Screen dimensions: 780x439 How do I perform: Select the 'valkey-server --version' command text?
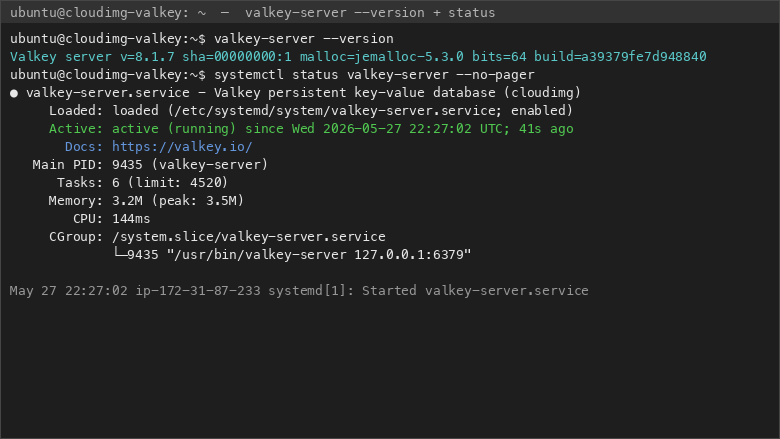point(303,39)
